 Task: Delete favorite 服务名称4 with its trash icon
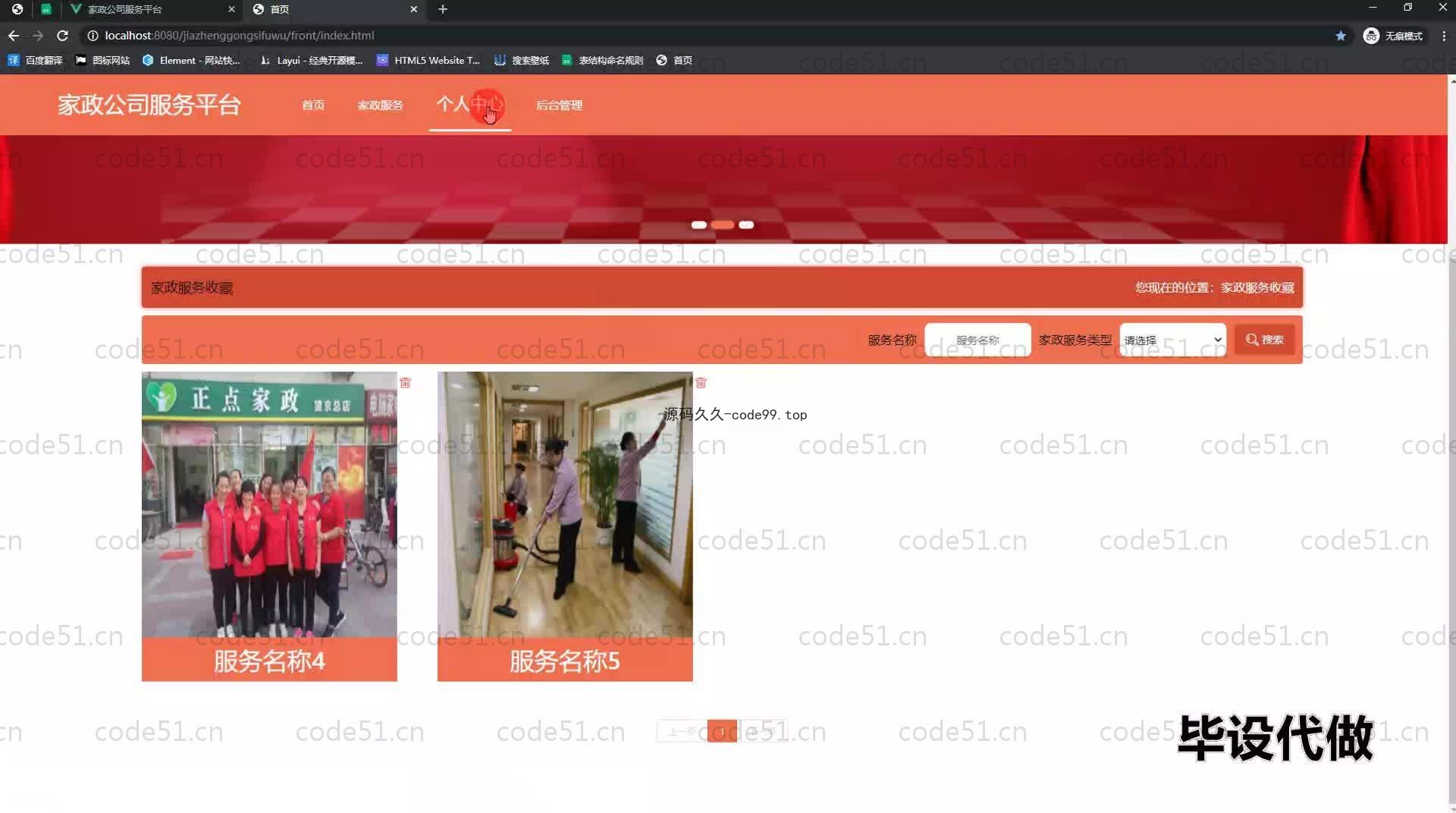coord(405,383)
